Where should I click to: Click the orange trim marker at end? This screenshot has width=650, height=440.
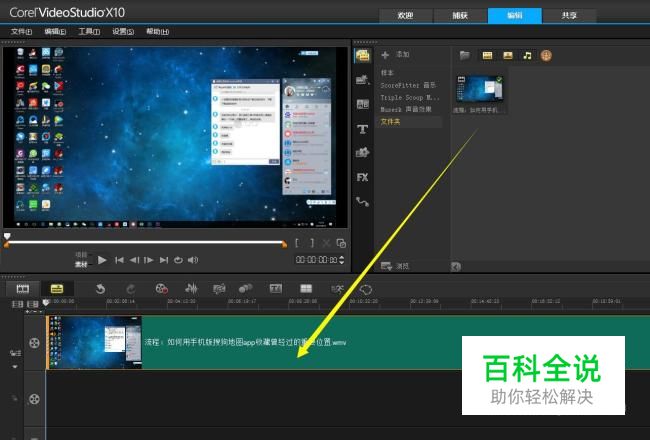click(x=284, y=245)
